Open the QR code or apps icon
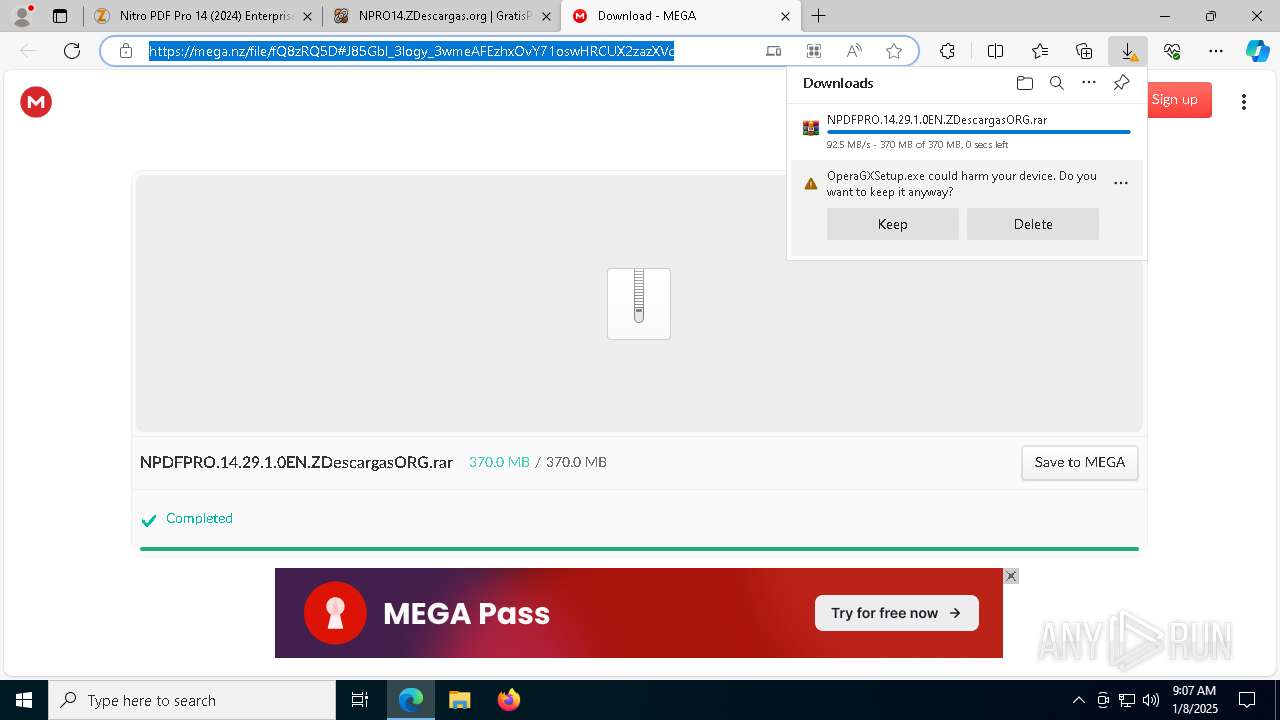 tap(814, 51)
